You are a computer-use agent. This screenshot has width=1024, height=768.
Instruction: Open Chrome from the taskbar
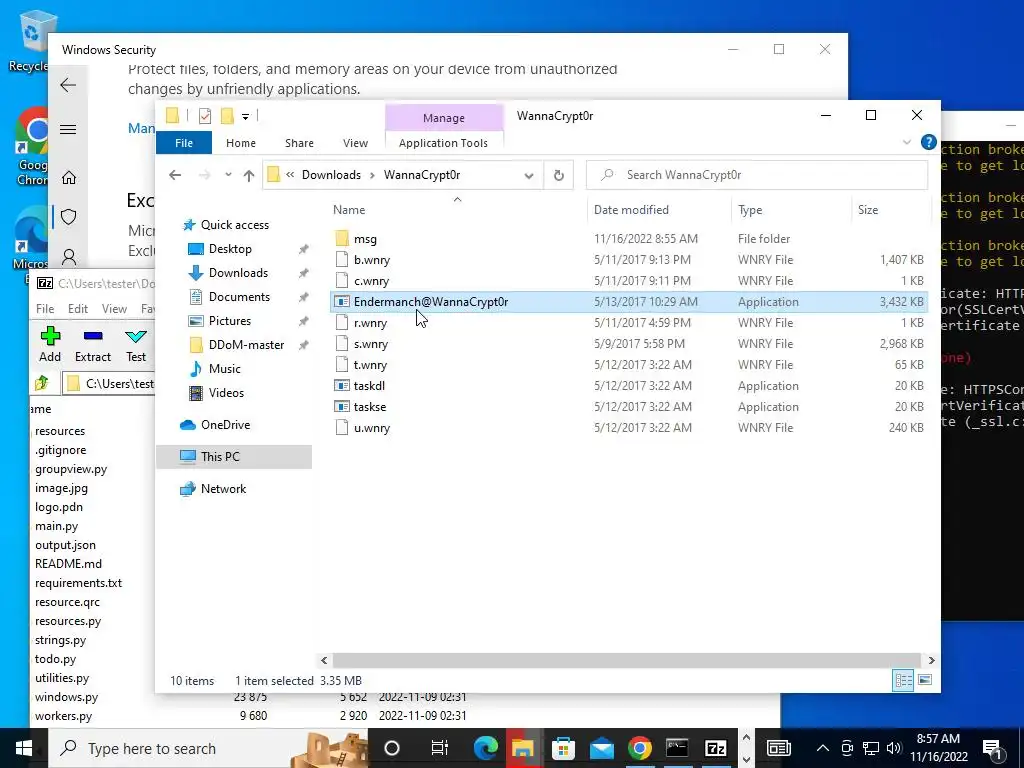pos(639,748)
